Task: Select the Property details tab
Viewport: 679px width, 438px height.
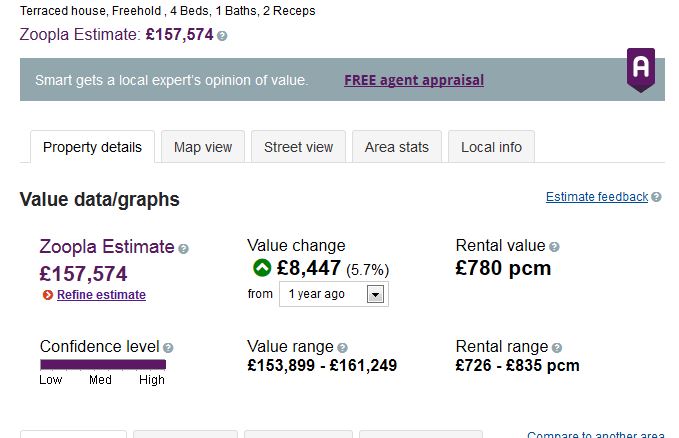Action: tap(92, 147)
